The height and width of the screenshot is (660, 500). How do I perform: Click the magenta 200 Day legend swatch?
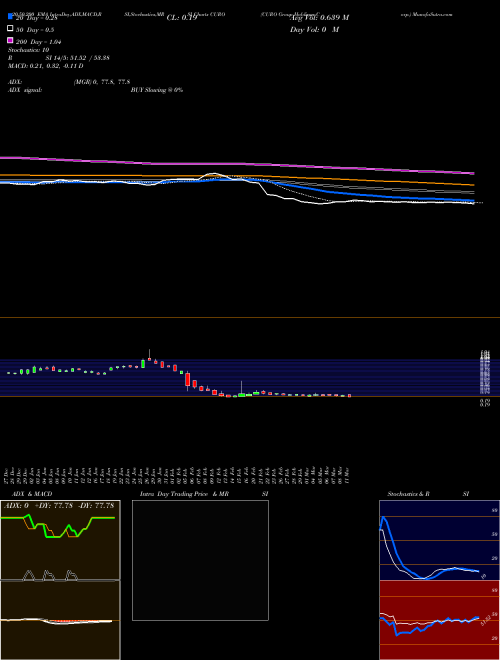tap(10, 40)
